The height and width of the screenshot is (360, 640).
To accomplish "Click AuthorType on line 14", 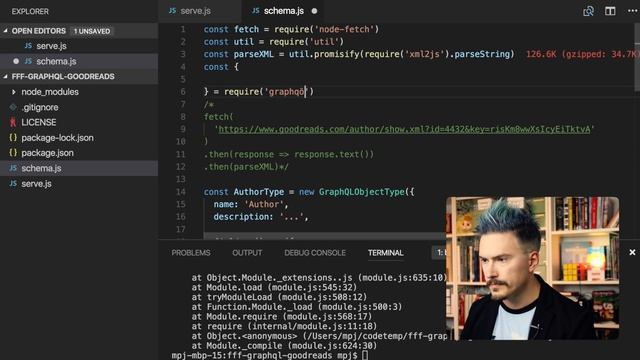I will 259,192.
